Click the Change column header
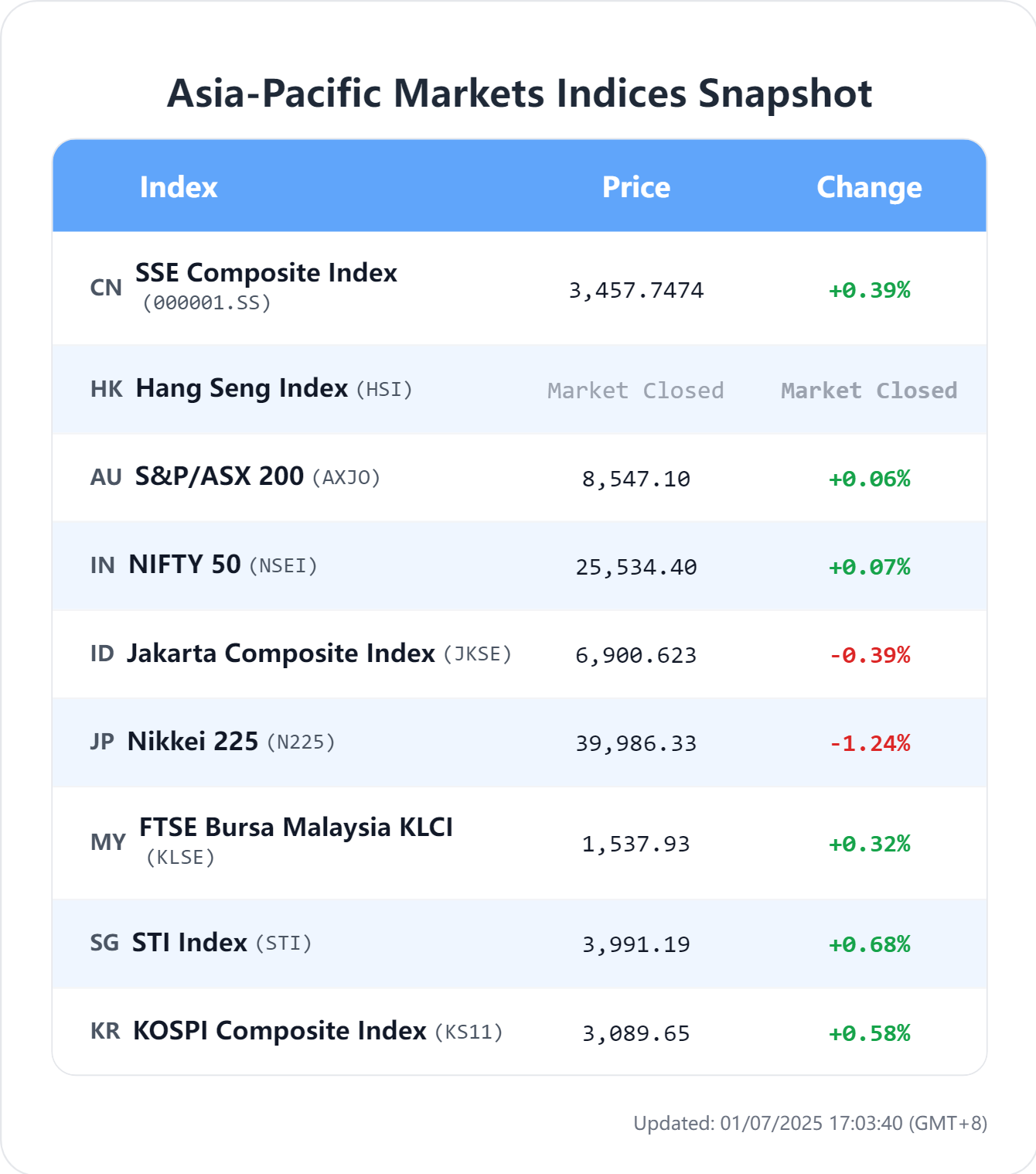Image resolution: width=1036 pixels, height=1174 pixels. point(869,187)
